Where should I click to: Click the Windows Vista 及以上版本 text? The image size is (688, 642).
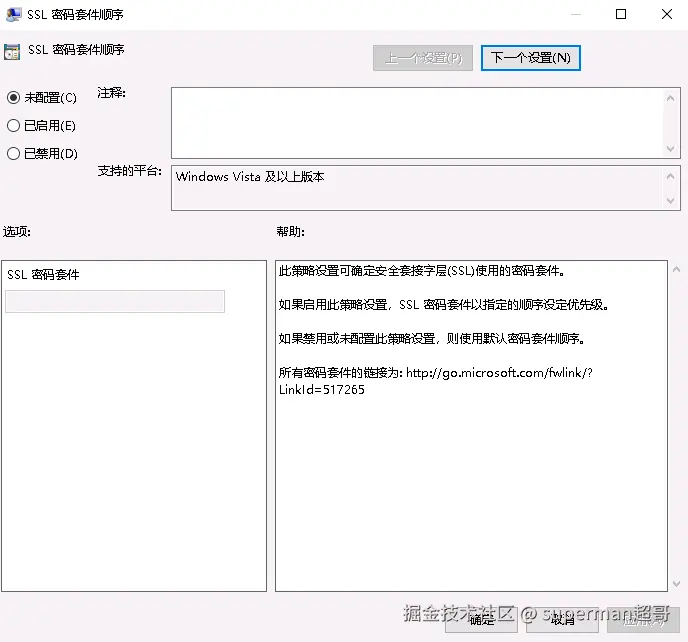point(250,177)
